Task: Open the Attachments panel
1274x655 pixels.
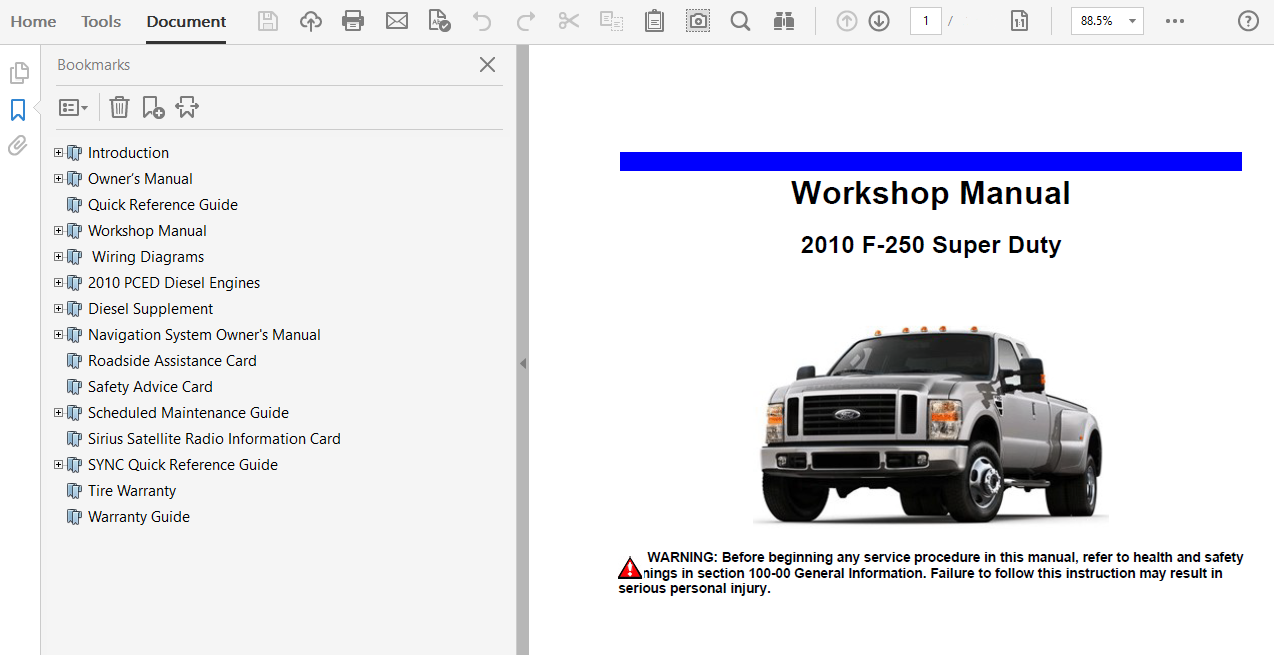Action: pos(17,145)
